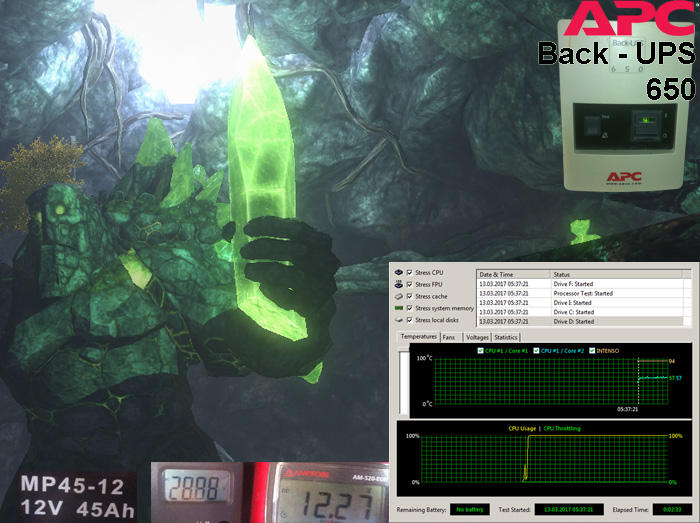Click the CPU chip icon beside Stress CPU
This screenshot has height=523, width=700.
399,272
